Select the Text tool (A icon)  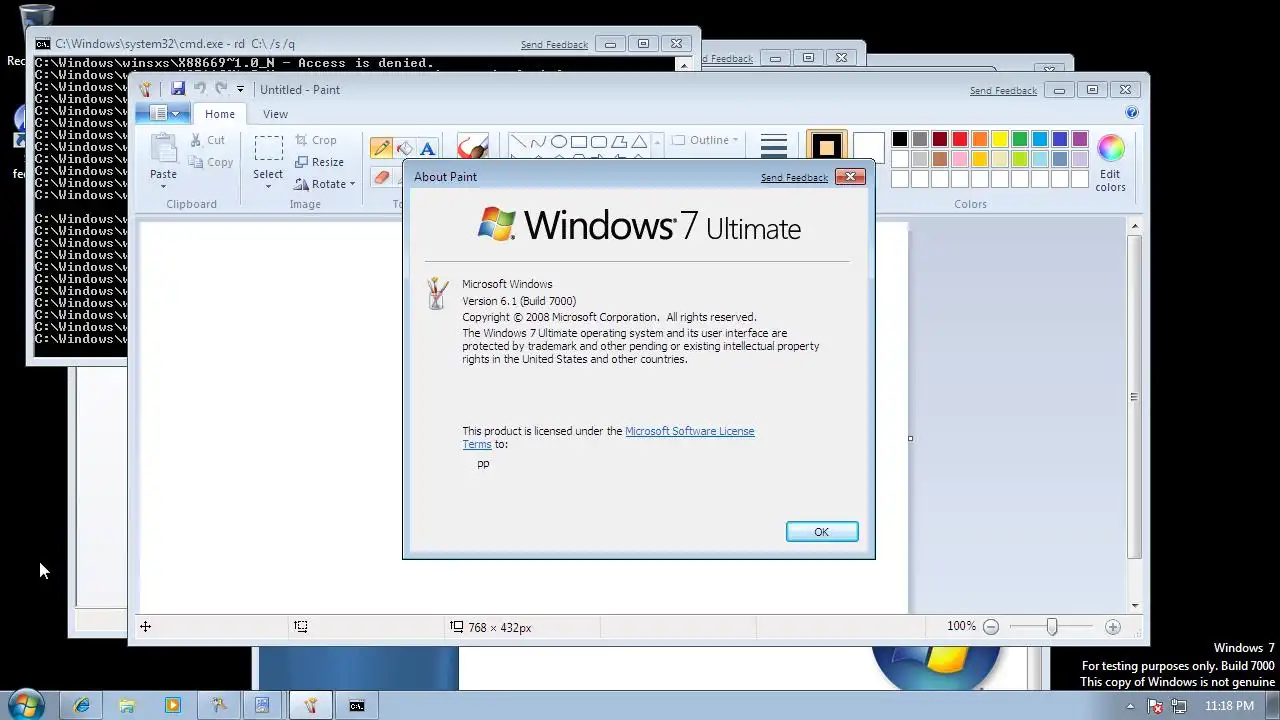[427, 148]
